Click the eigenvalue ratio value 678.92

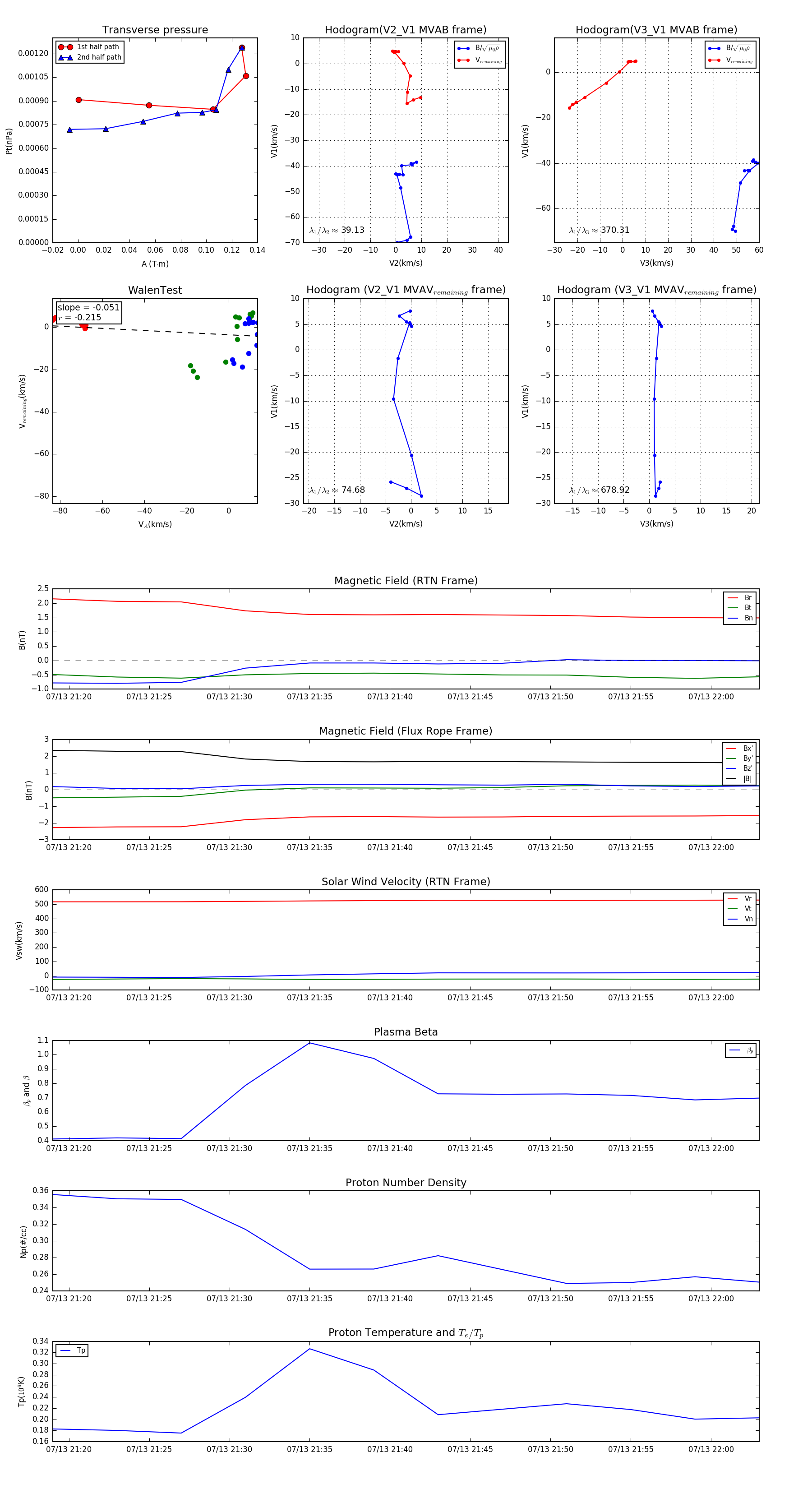tap(615, 490)
